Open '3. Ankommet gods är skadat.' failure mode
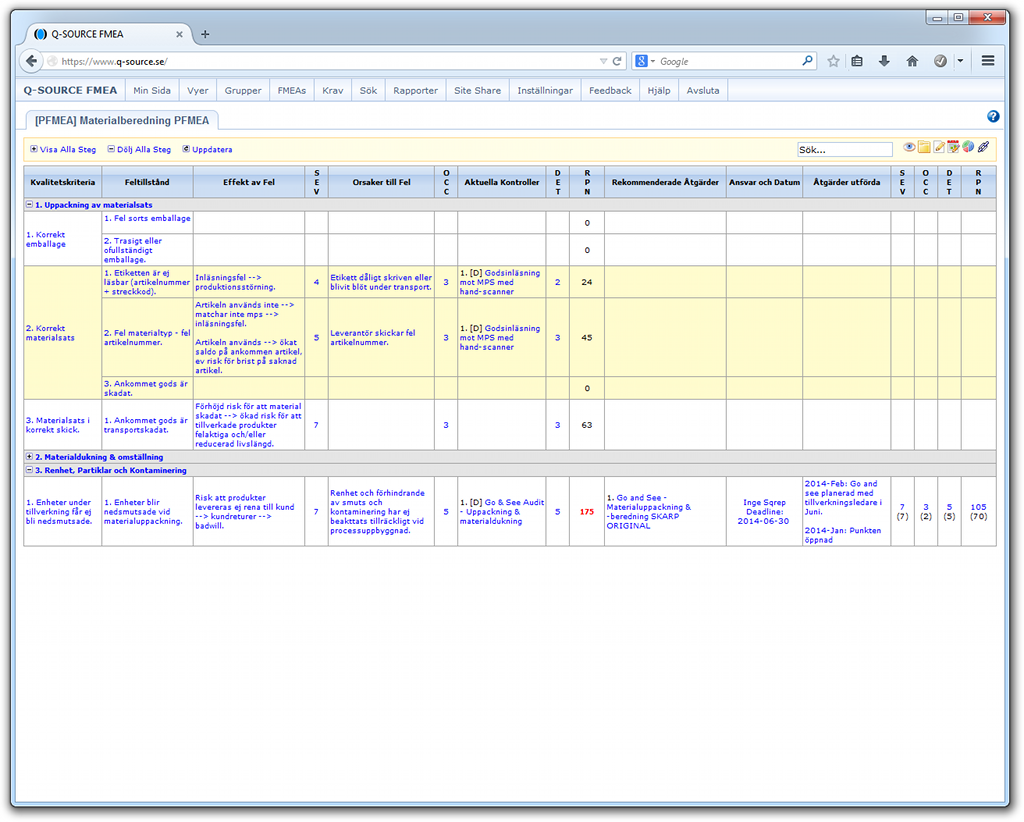 146,388
